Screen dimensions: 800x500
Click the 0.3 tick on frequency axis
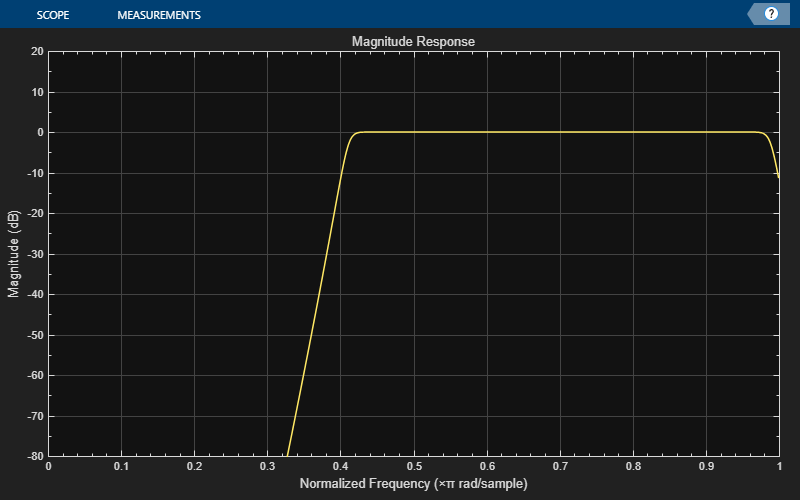(x=267, y=467)
